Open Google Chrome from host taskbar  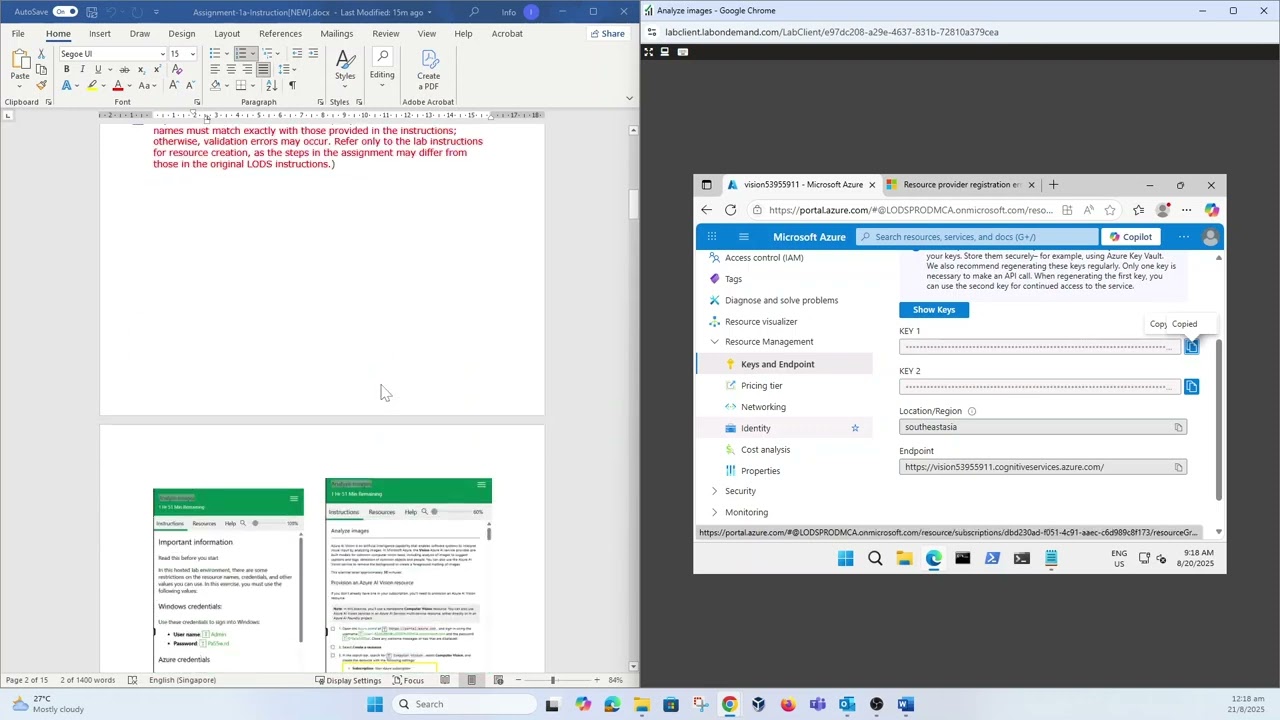tap(730, 704)
